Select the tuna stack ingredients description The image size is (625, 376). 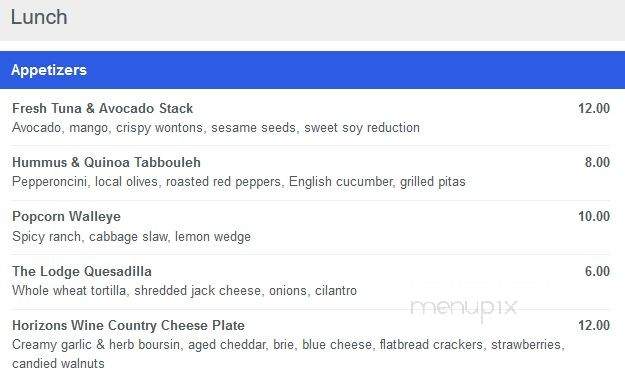(216, 128)
